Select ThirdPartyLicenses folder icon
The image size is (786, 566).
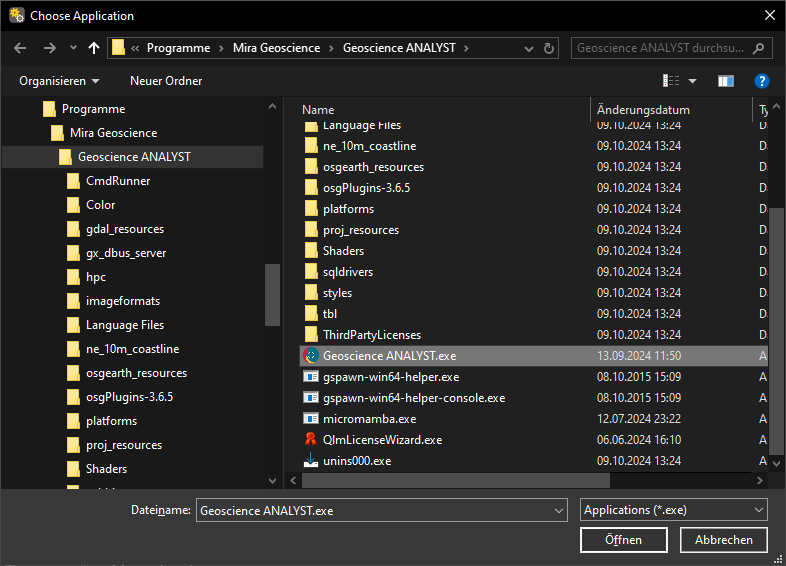311,335
